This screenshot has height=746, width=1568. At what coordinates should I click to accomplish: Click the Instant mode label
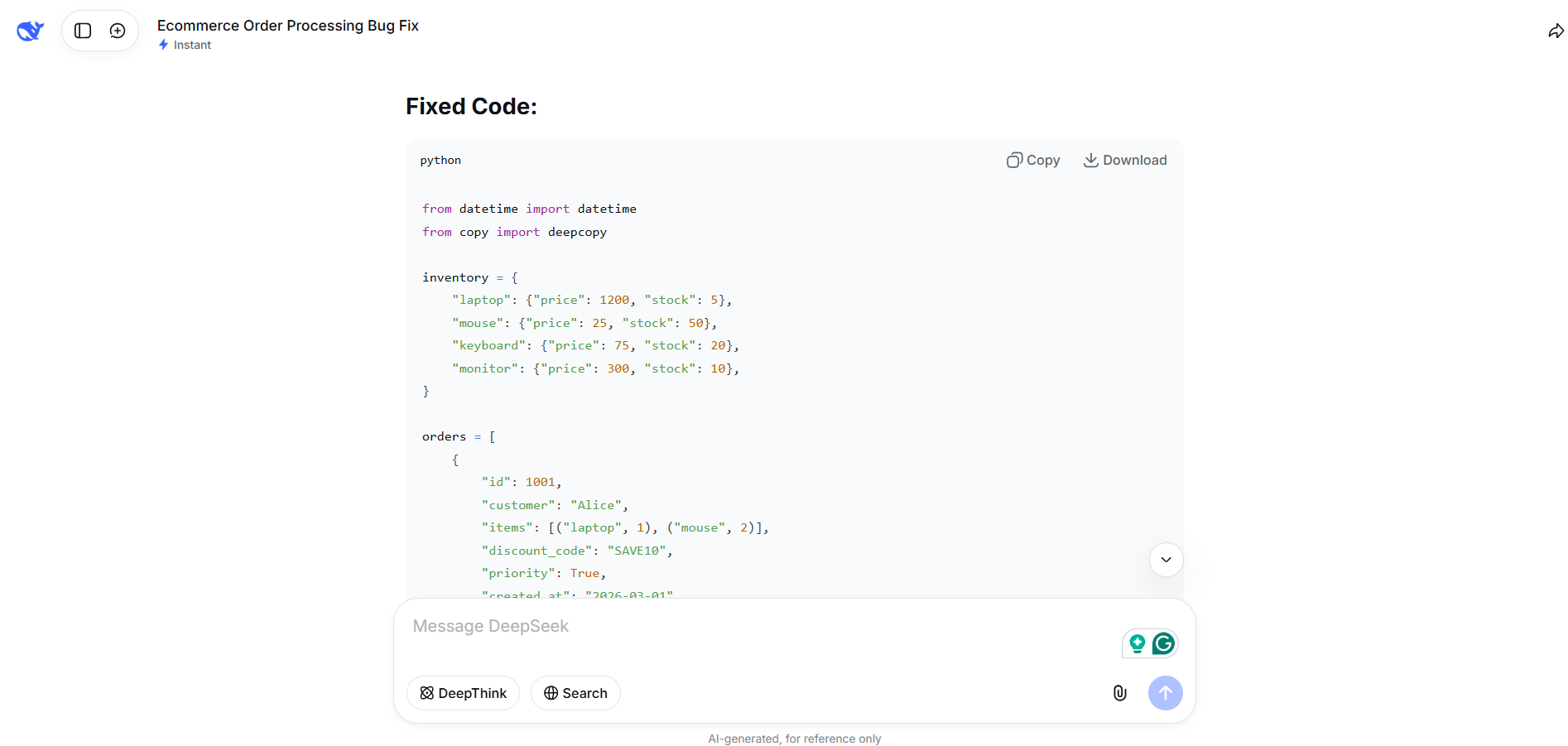[185, 45]
